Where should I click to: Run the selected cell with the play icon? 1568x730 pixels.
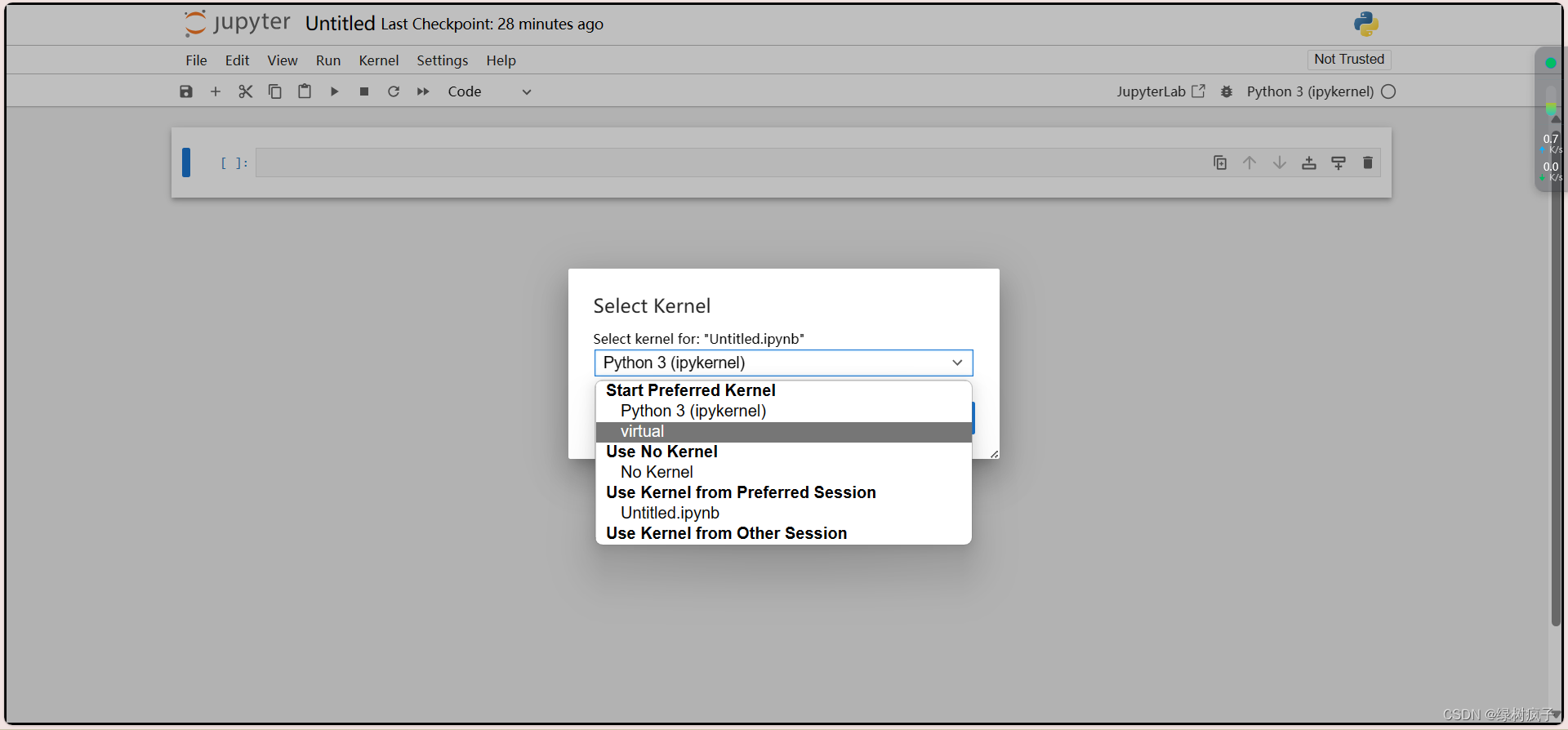(x=334, y=91)
